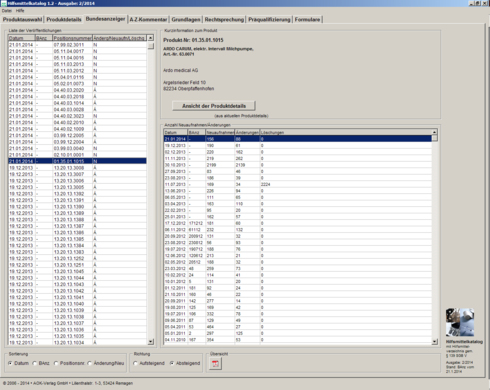Go to the Grundlagen tab
Screen dimensions: 490x390
(x=186, y=20)
